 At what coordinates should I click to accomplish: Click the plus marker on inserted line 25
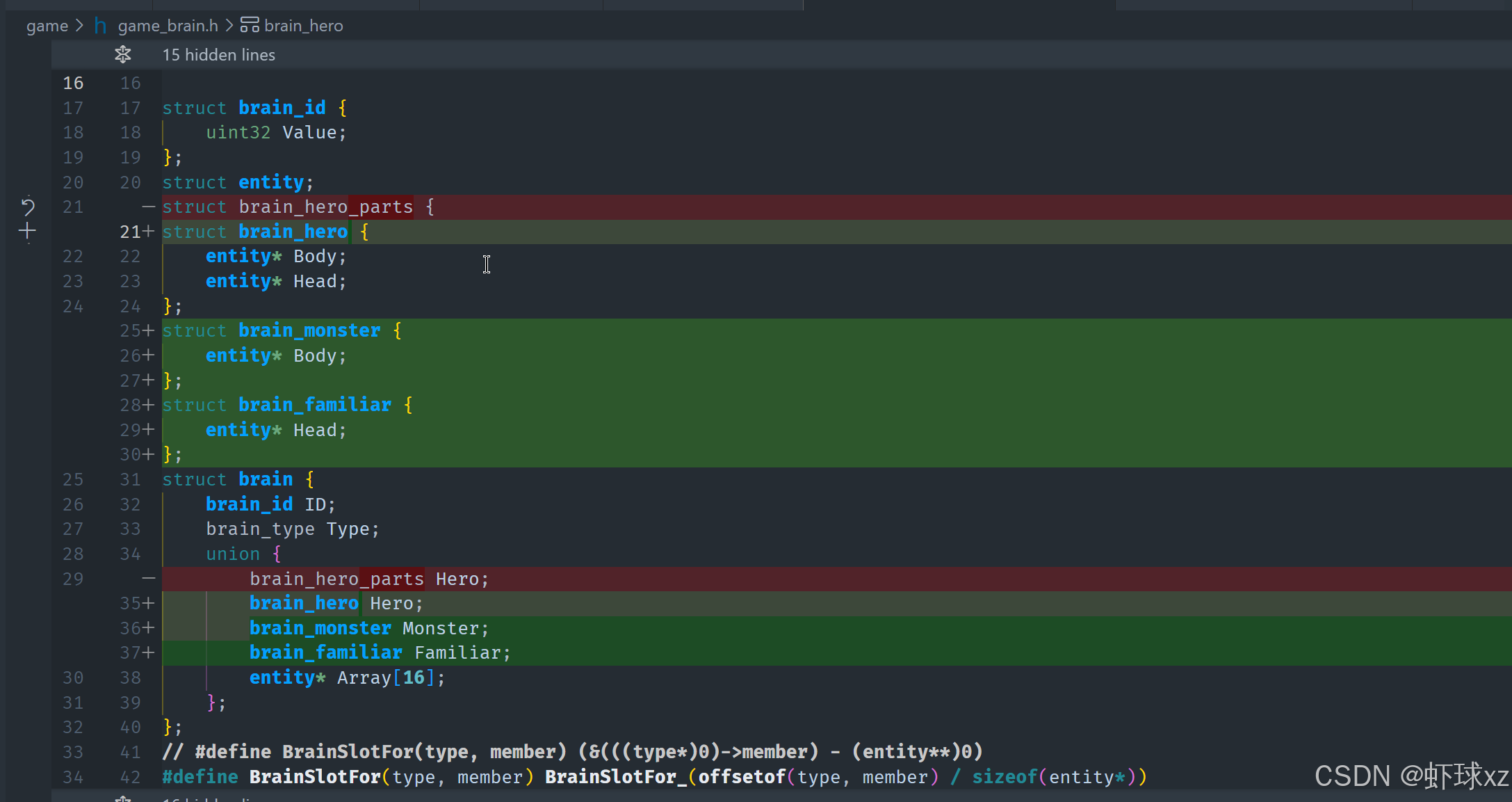pos(148,330)
